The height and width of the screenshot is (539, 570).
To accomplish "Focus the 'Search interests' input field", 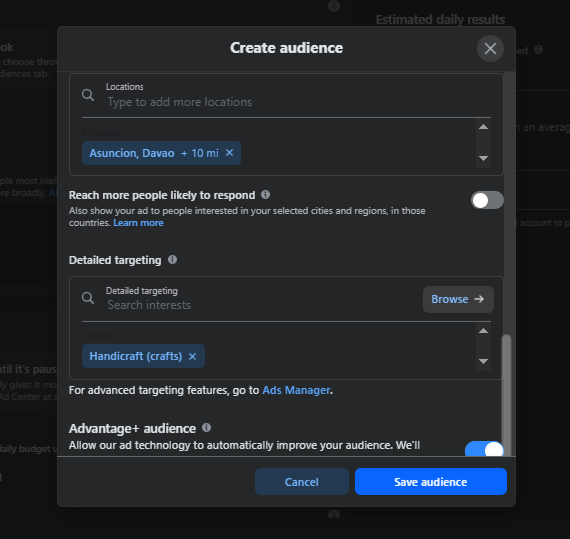I will click(262, 305).
